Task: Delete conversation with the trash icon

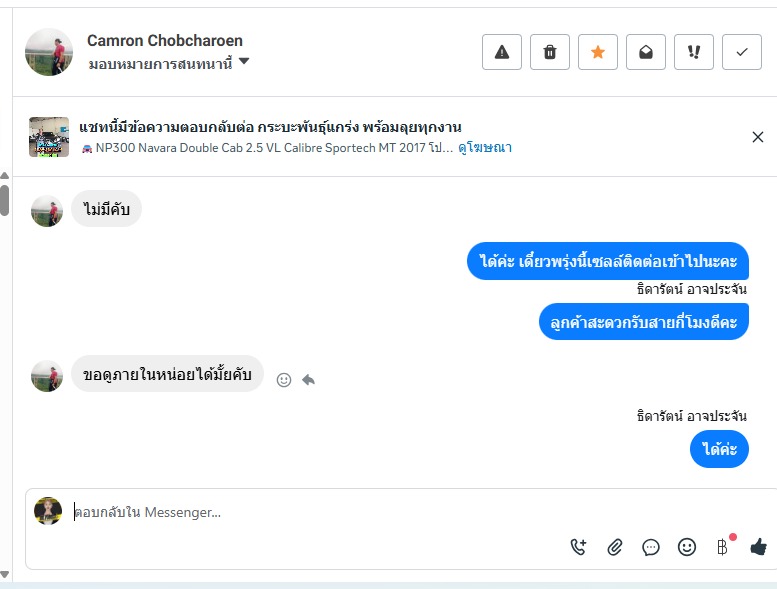Action: coord(550,52)
